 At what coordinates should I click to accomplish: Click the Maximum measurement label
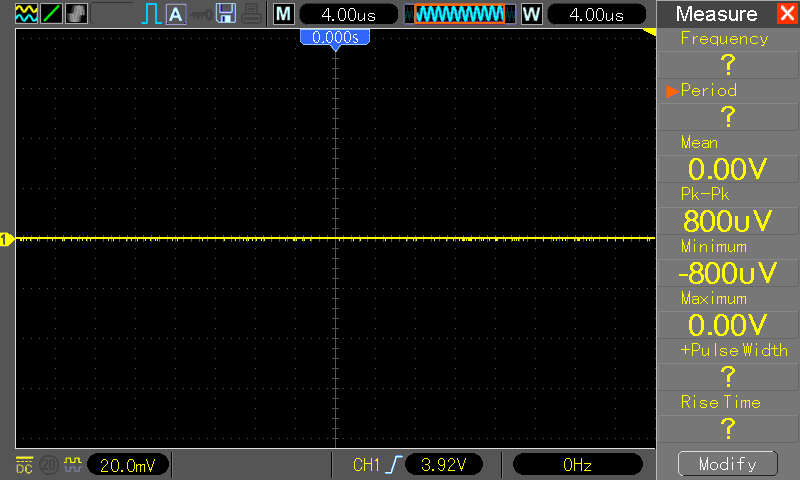714,298
